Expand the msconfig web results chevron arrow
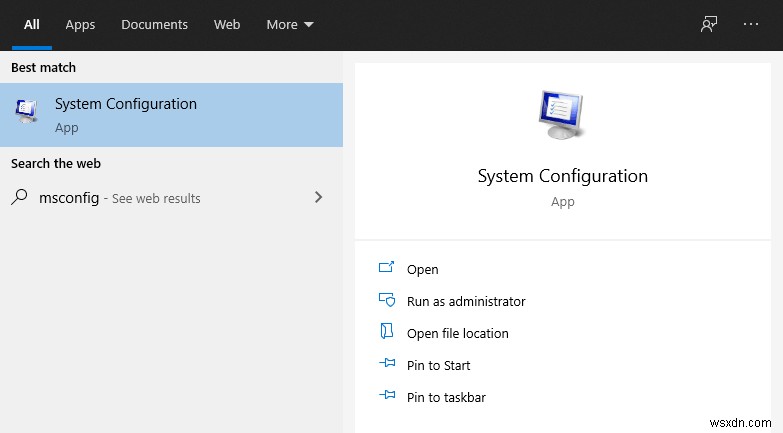 click(x=318, y=198)
